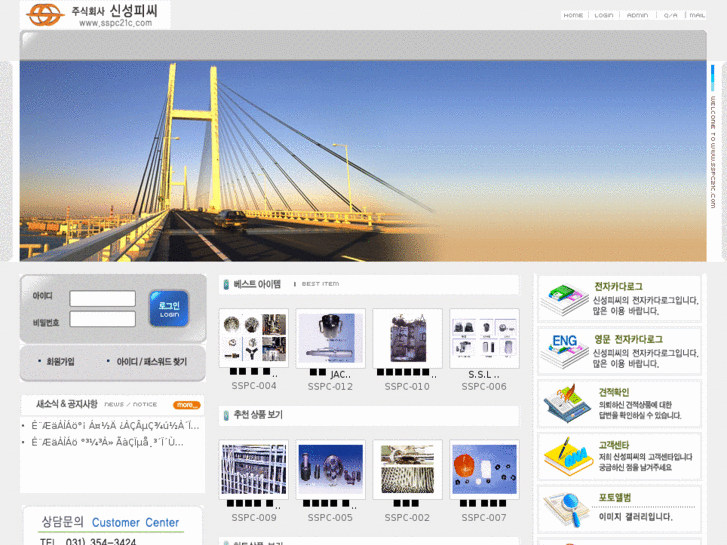Viewport: 727px width, 545px height.
Task: Click the 추천 상품 보기 section header
Action: click(x=258, y=415)
